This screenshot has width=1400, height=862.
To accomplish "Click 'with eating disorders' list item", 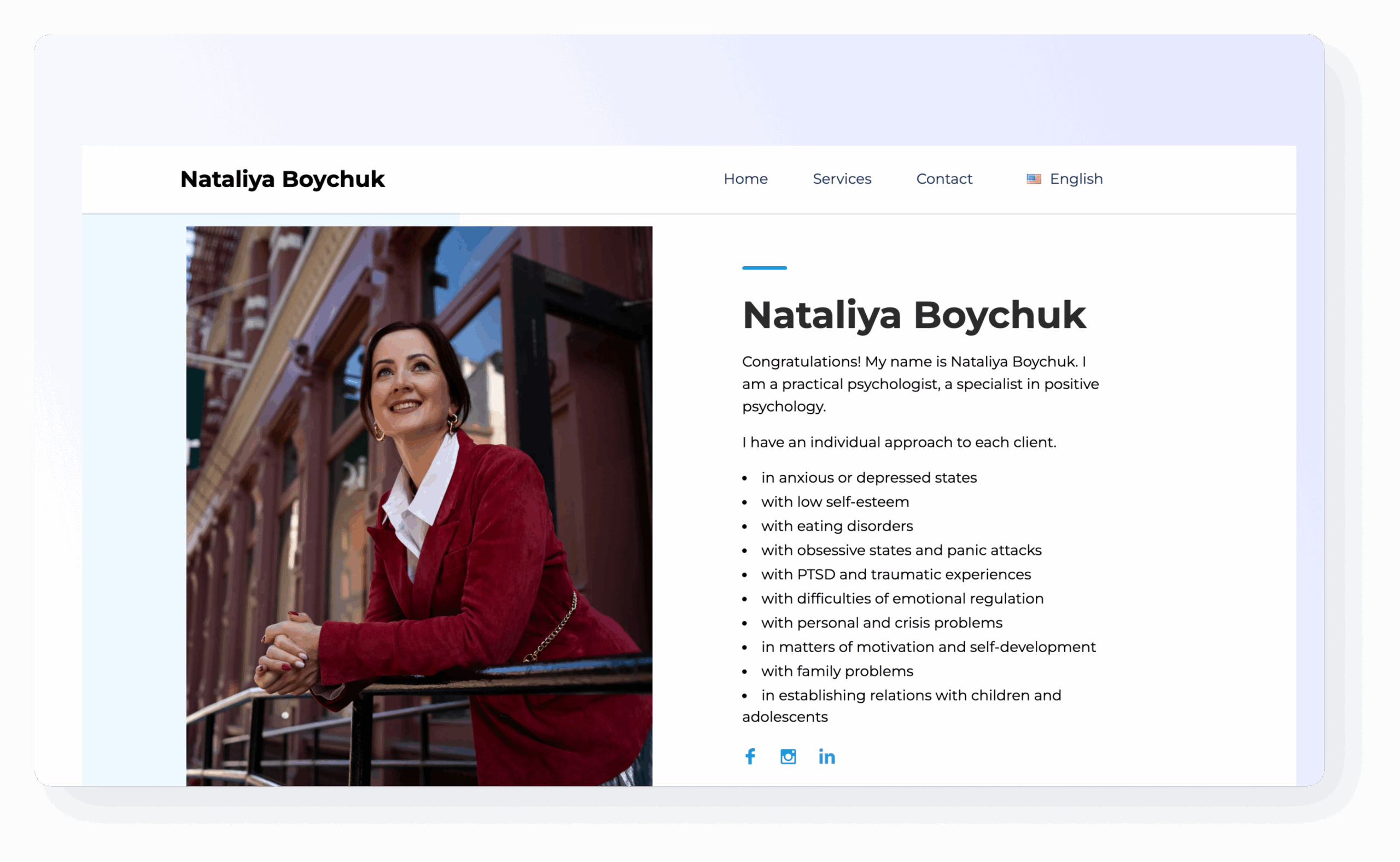I will click(837, 526).
